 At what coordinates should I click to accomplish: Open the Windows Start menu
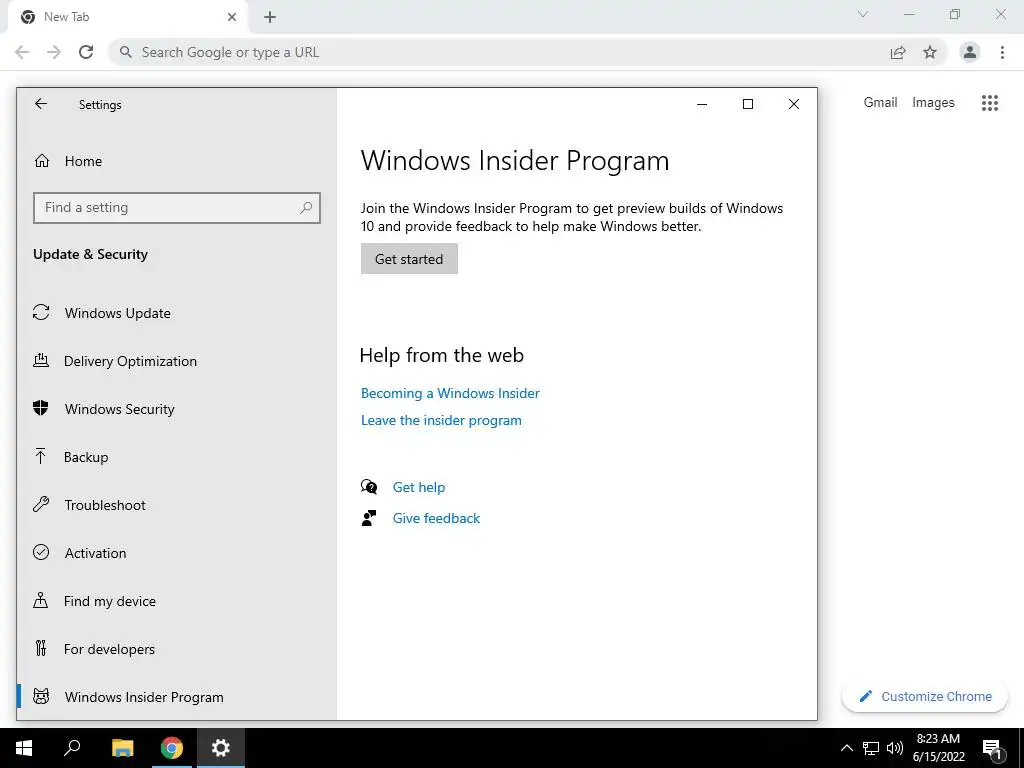pyautogui.click(x=24, y=748)
